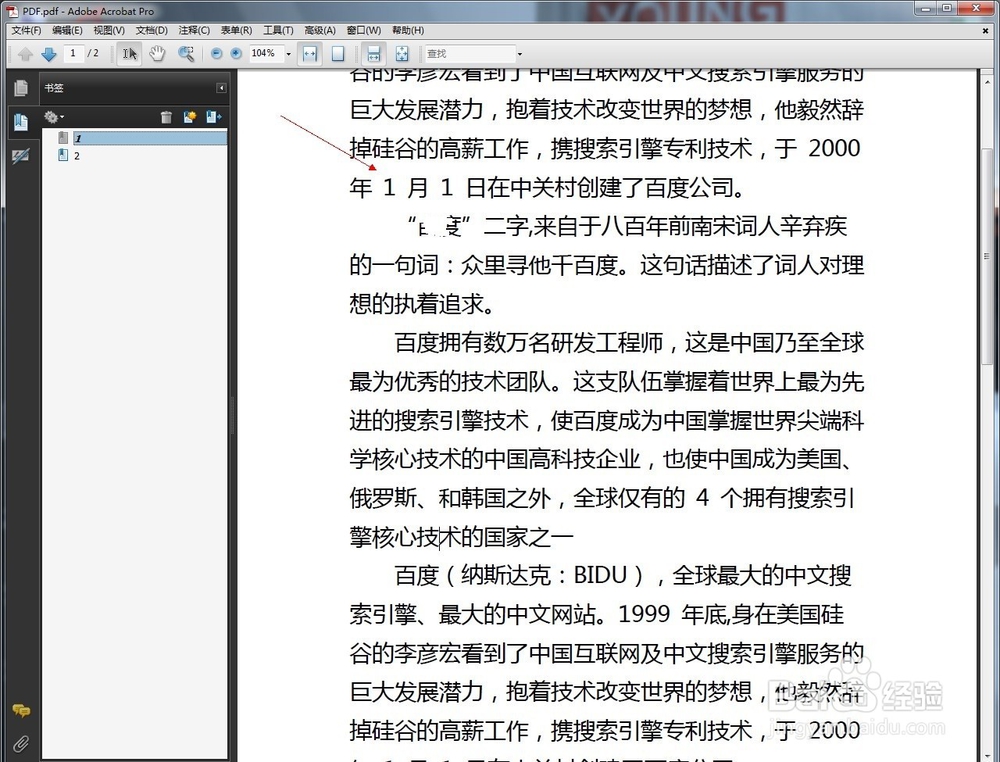This screenshot has width=1000, height=762.
Task: Delete selected bookmark with trash icon
Action: [x=166, y=117]
